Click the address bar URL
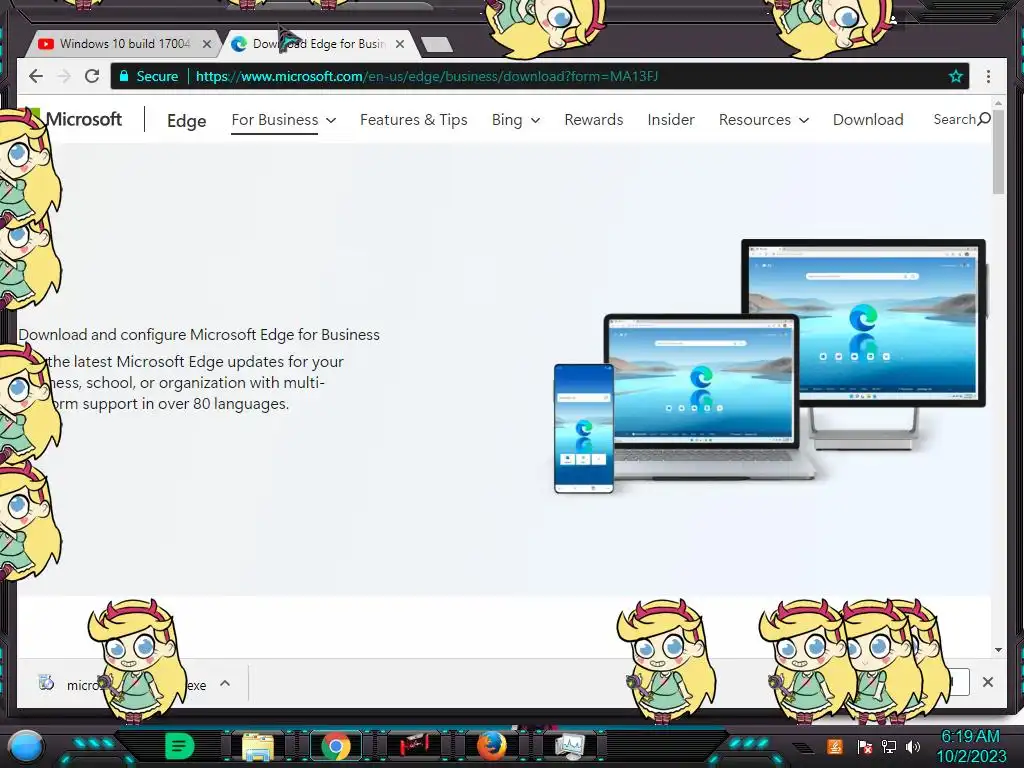This screenshot has width=1024, height=768. click(426, 76)
